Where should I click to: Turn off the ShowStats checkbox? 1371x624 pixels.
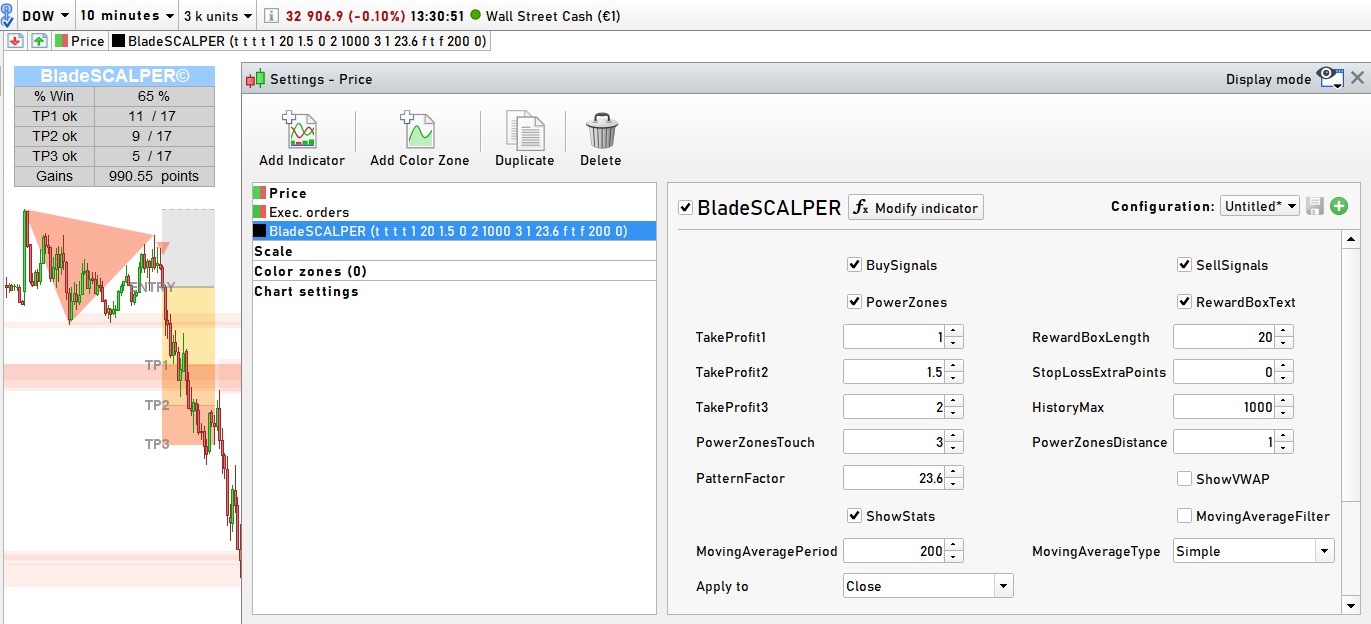[x=854, y=516]
